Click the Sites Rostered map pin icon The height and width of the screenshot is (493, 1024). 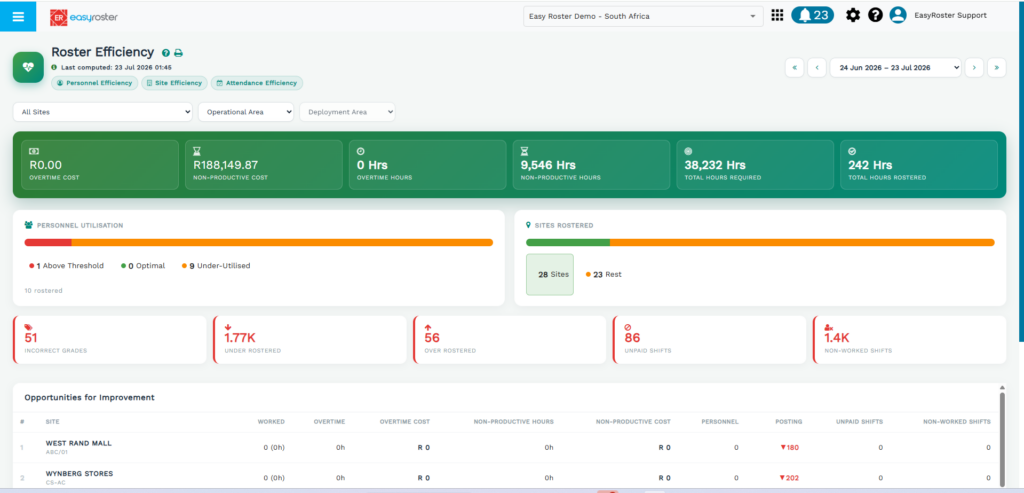(x=529, y=225)
